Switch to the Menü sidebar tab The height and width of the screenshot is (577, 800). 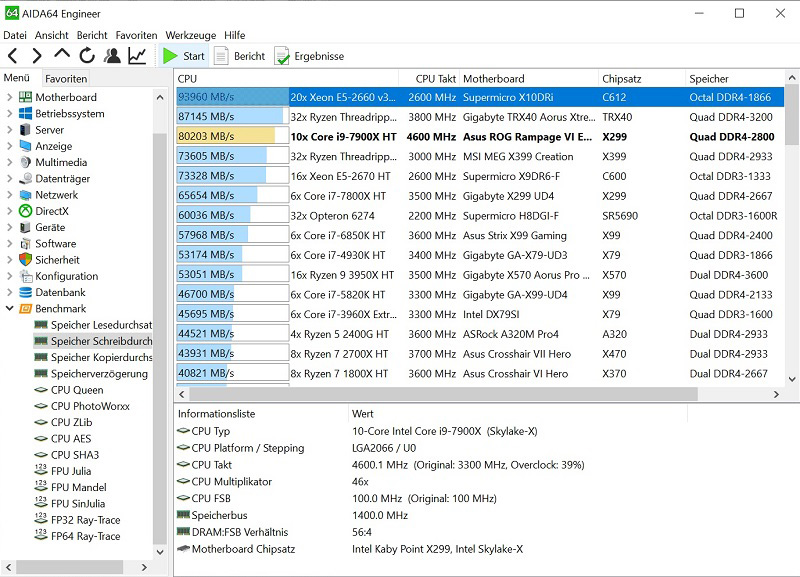[17, 78]
